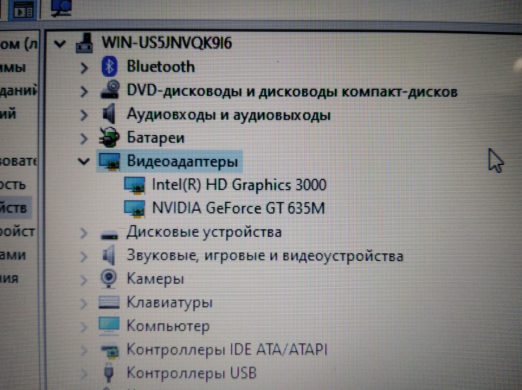This screenshot has width=522, height=390.
Task: Select Аудиовходы и аудиовыходы label
Action: [x=229, y=115]
